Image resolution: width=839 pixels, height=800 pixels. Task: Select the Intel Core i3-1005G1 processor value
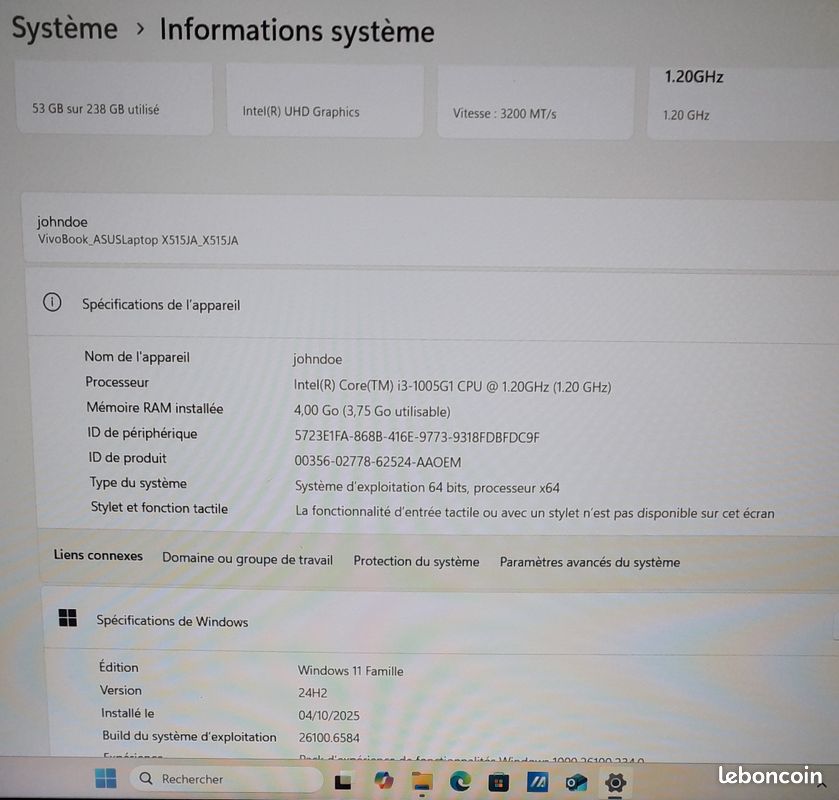(x=452, y=386)
